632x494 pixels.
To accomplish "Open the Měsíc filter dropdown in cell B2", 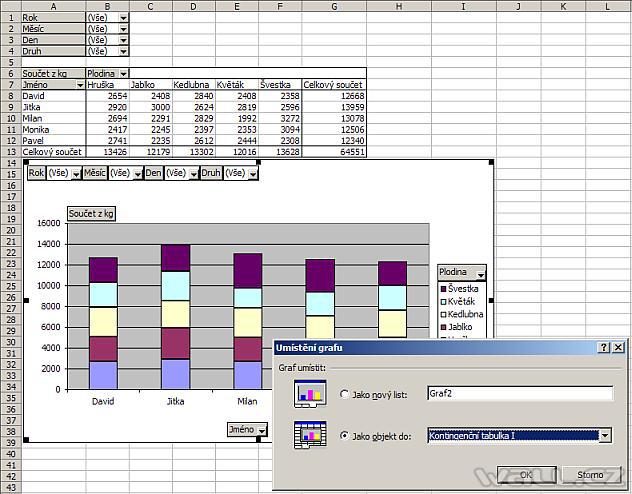I will pyautogui.click(x=123, y=29).
